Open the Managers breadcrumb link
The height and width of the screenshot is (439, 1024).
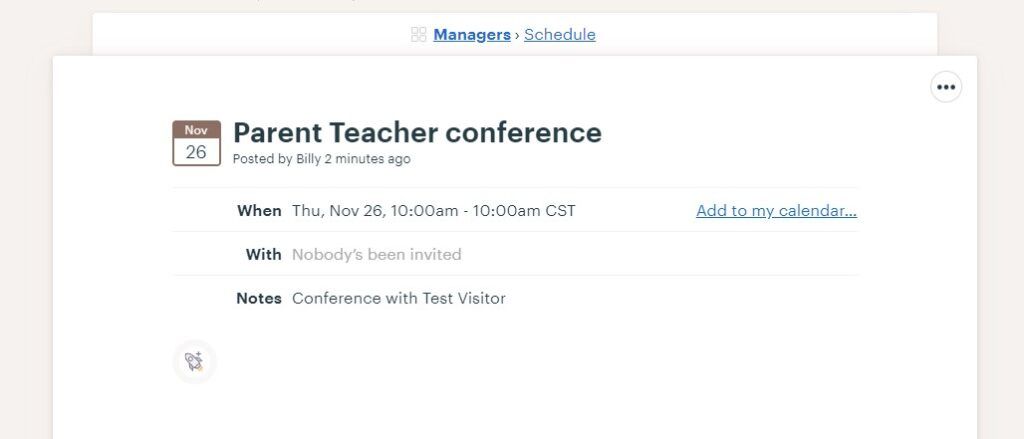[472, 35]
